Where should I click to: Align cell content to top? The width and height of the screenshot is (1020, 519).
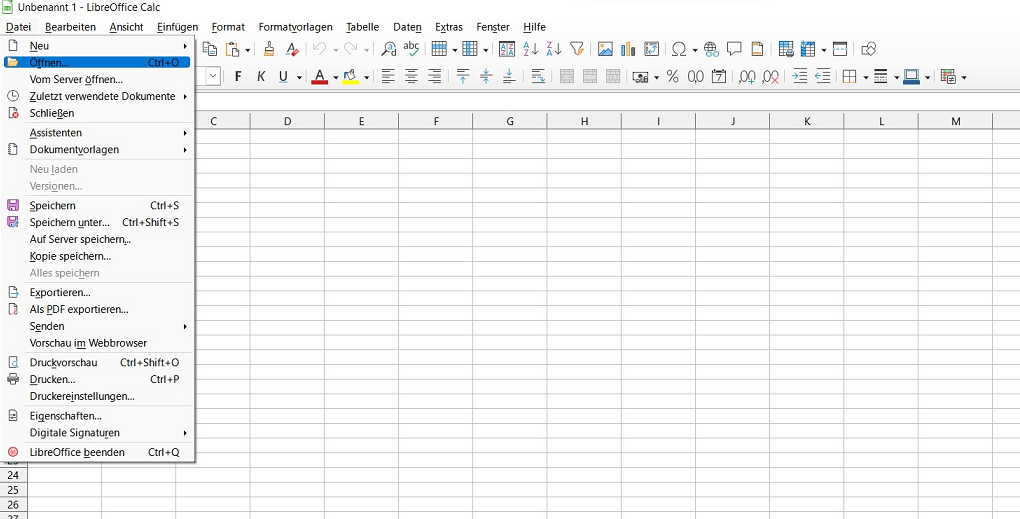coord(463,77)
